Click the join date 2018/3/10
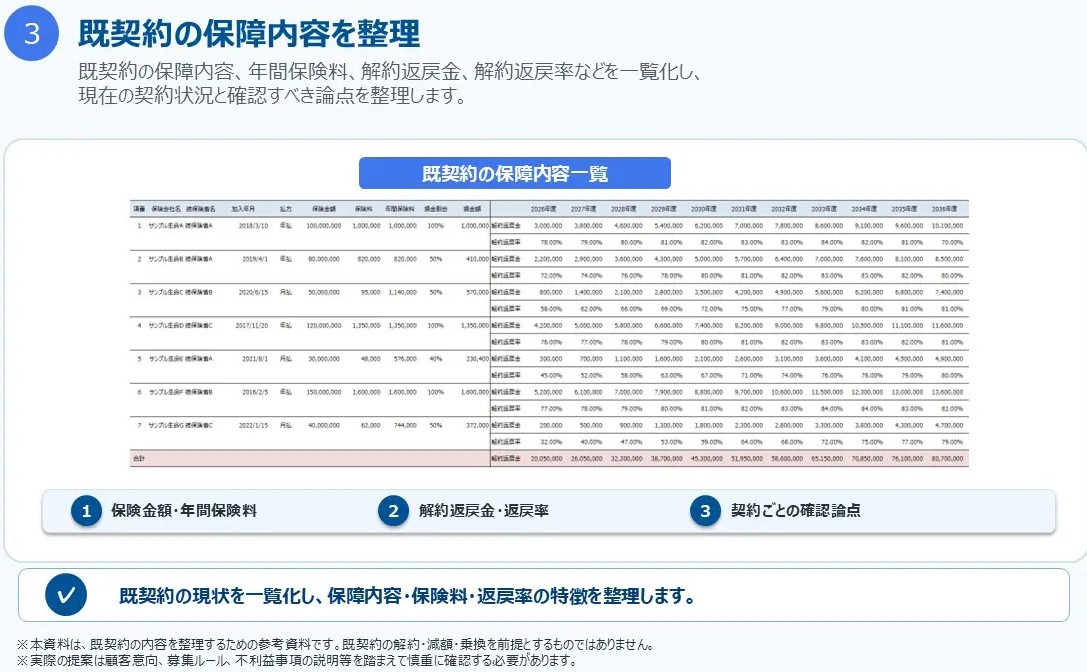The width and height of the screenshot is (1087, 672). point(253,225)
